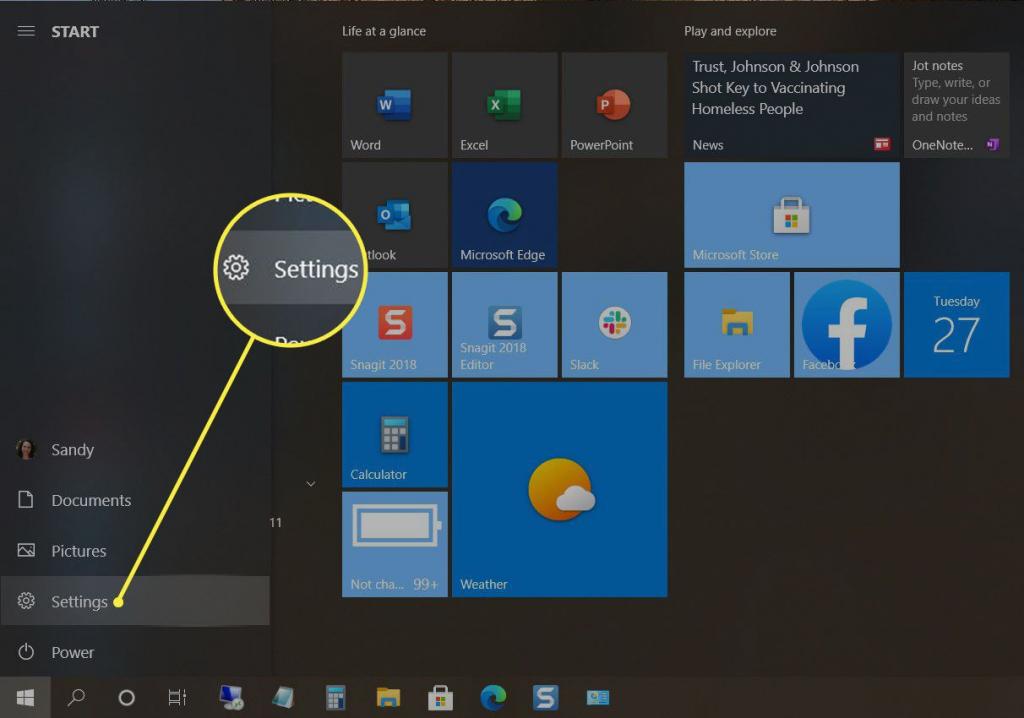Open the remote desktop icon on taskbar
This screenshot has width=1024, height=718.
tap(231, 698)
